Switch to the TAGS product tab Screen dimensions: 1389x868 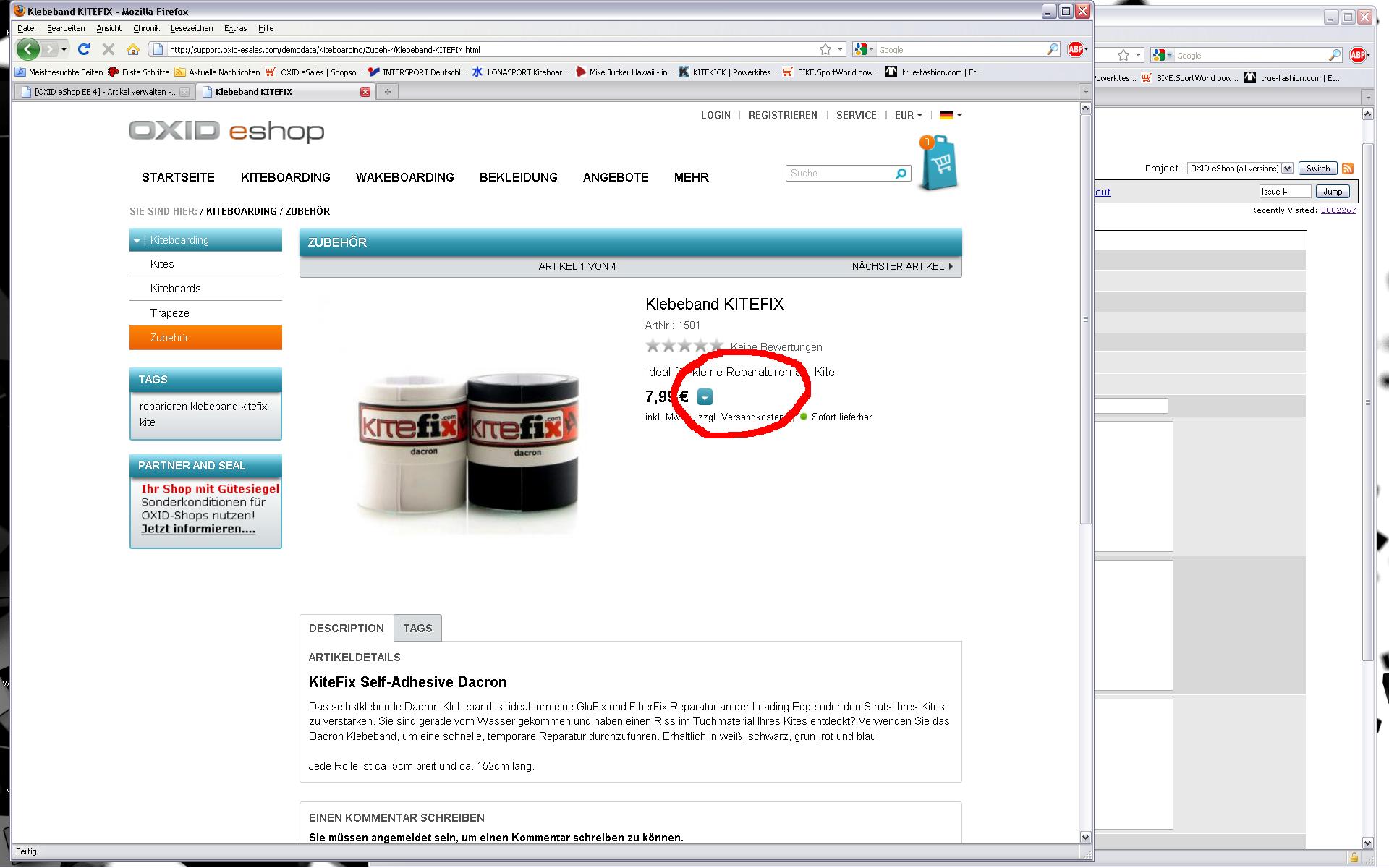point(417,628)
